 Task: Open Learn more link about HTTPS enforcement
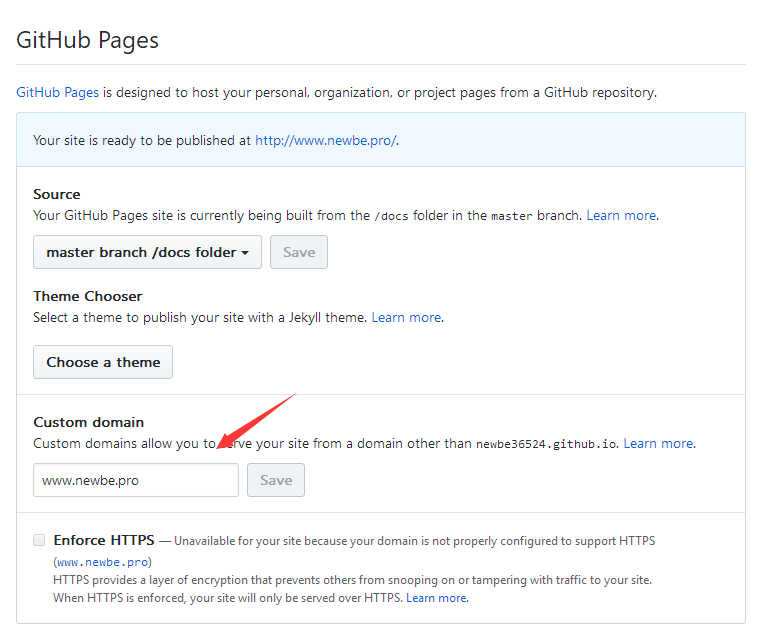pyautogui.click(x=437, y=598)
